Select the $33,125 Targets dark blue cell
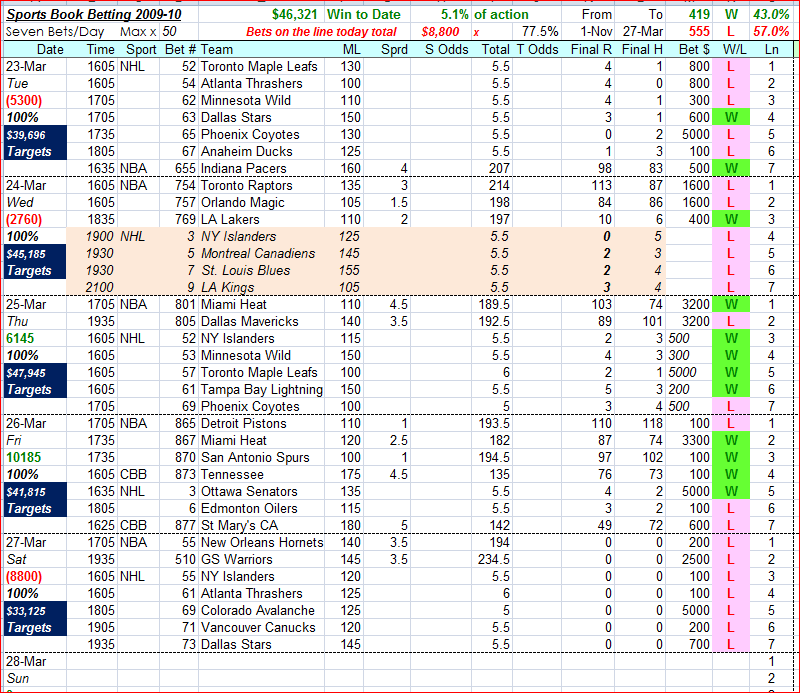The image size is (800, 693). coord(35,618)
